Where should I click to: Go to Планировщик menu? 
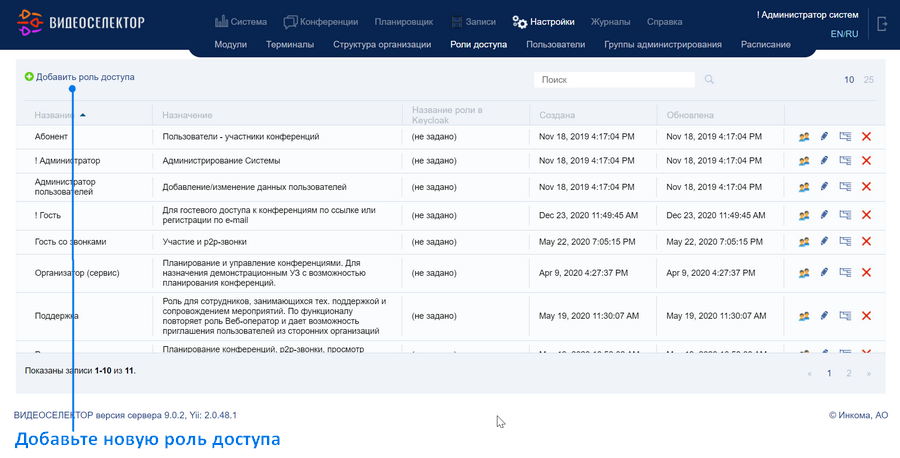[404, 22]
